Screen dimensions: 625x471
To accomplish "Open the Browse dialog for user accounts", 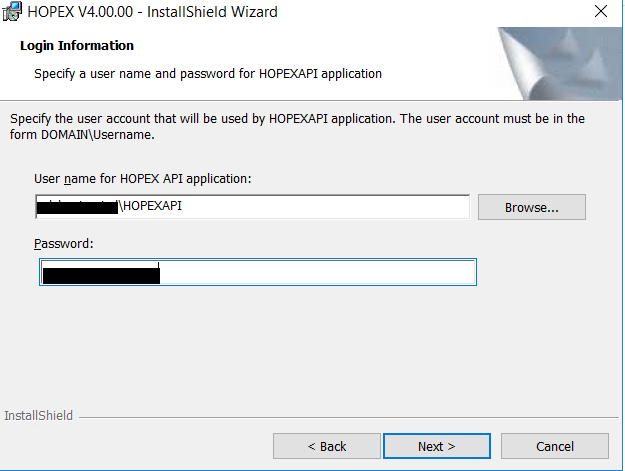I will [x=531, y=207].
